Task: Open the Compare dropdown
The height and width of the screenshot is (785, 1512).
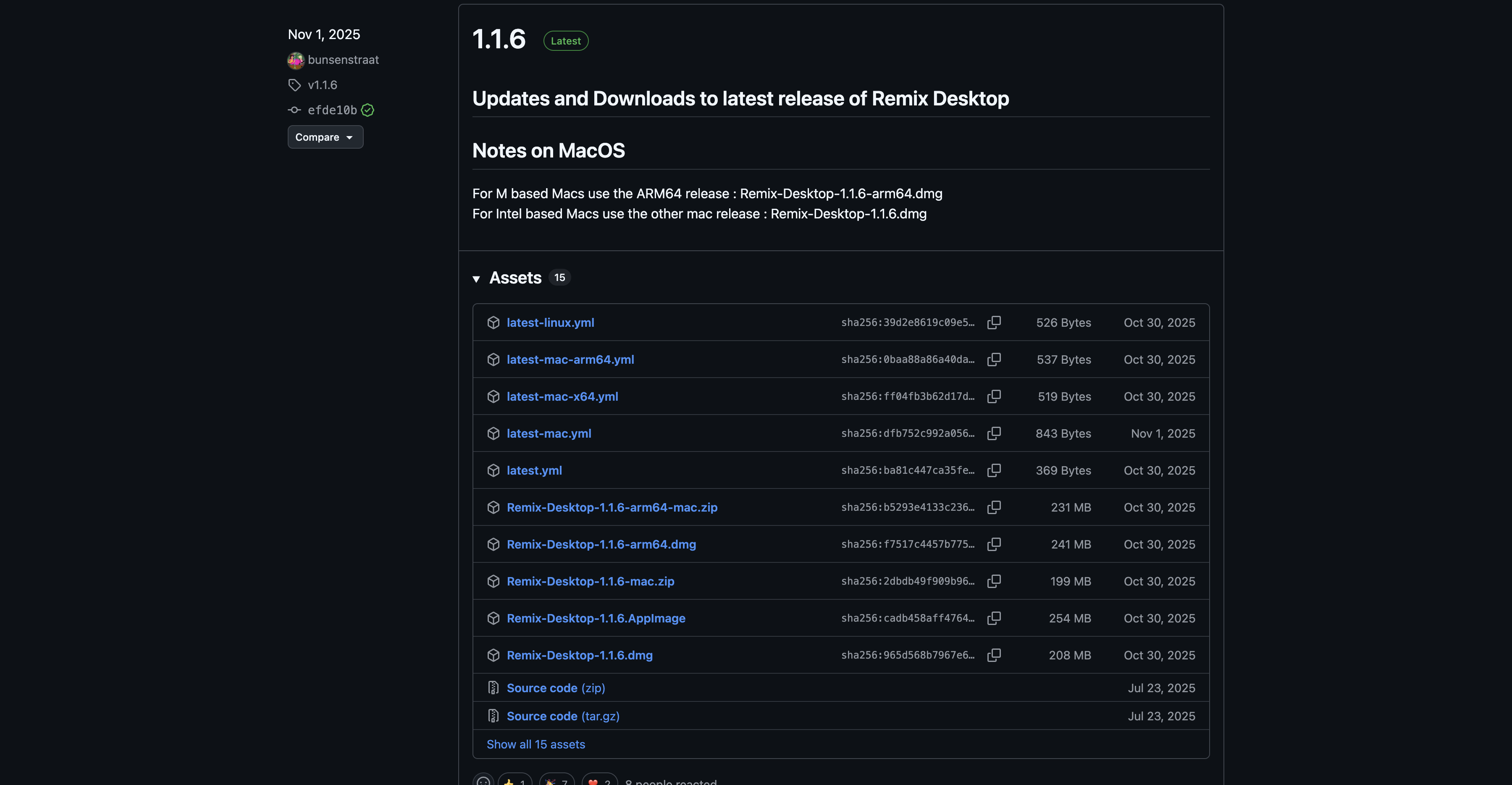Action: [x=325, y=137]
